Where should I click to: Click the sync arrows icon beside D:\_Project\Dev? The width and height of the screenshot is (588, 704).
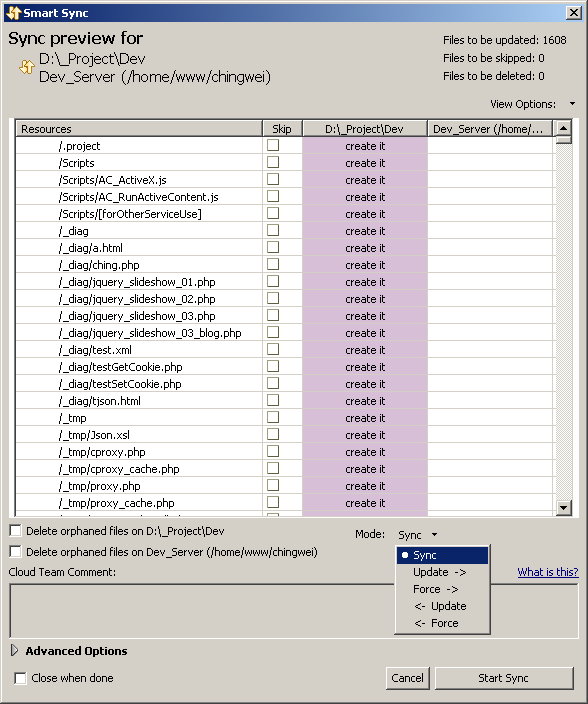tap(27, 67)
